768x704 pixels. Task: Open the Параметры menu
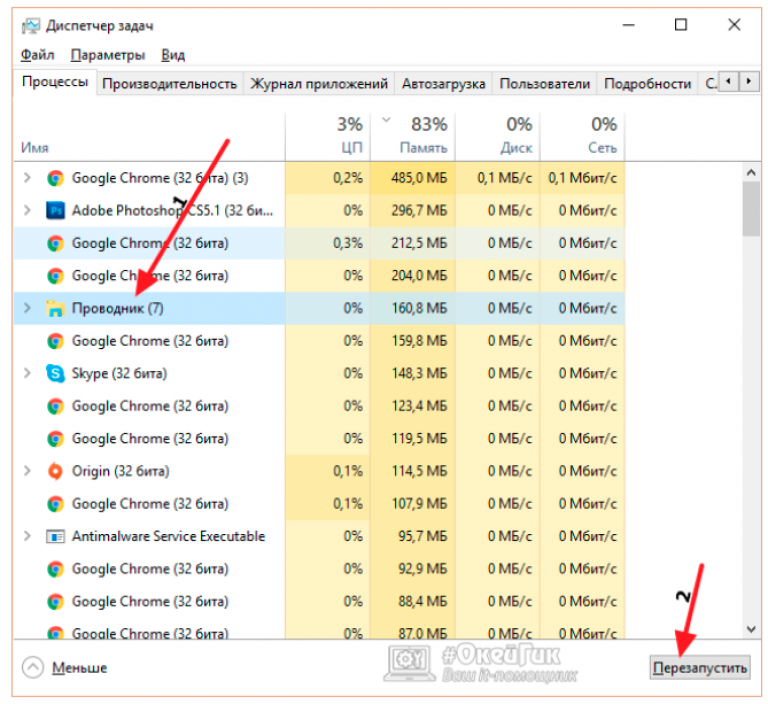coord(108,55)
